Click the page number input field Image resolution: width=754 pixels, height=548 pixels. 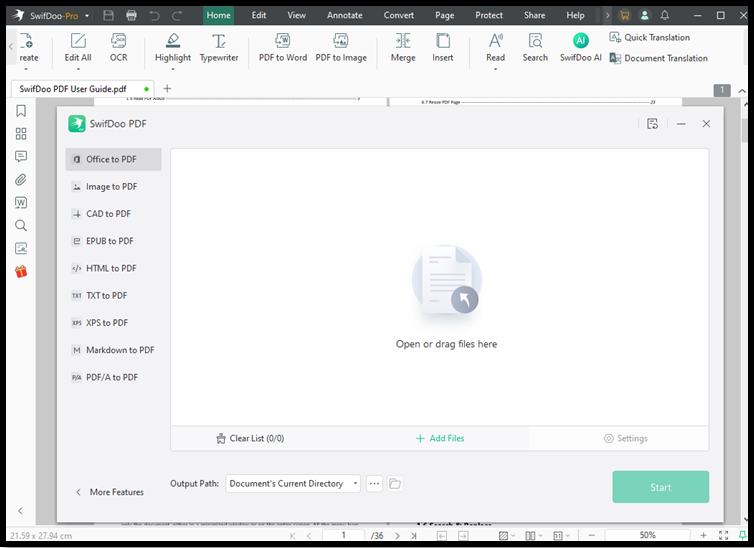(x=343, y=535)
